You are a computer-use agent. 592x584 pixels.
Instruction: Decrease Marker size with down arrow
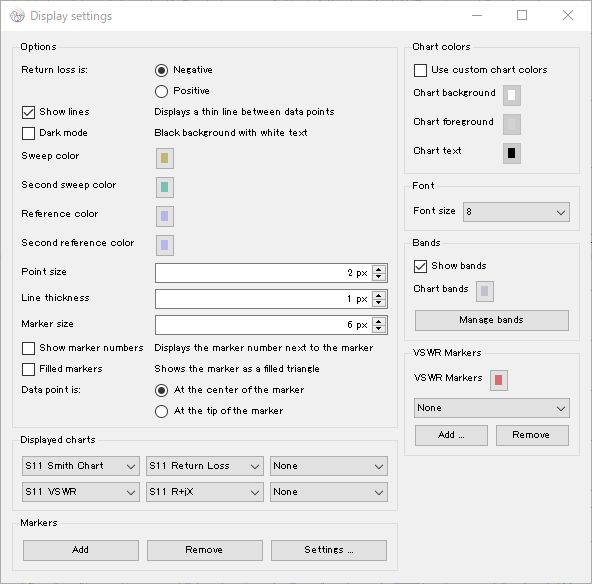[x=379, y=329]
